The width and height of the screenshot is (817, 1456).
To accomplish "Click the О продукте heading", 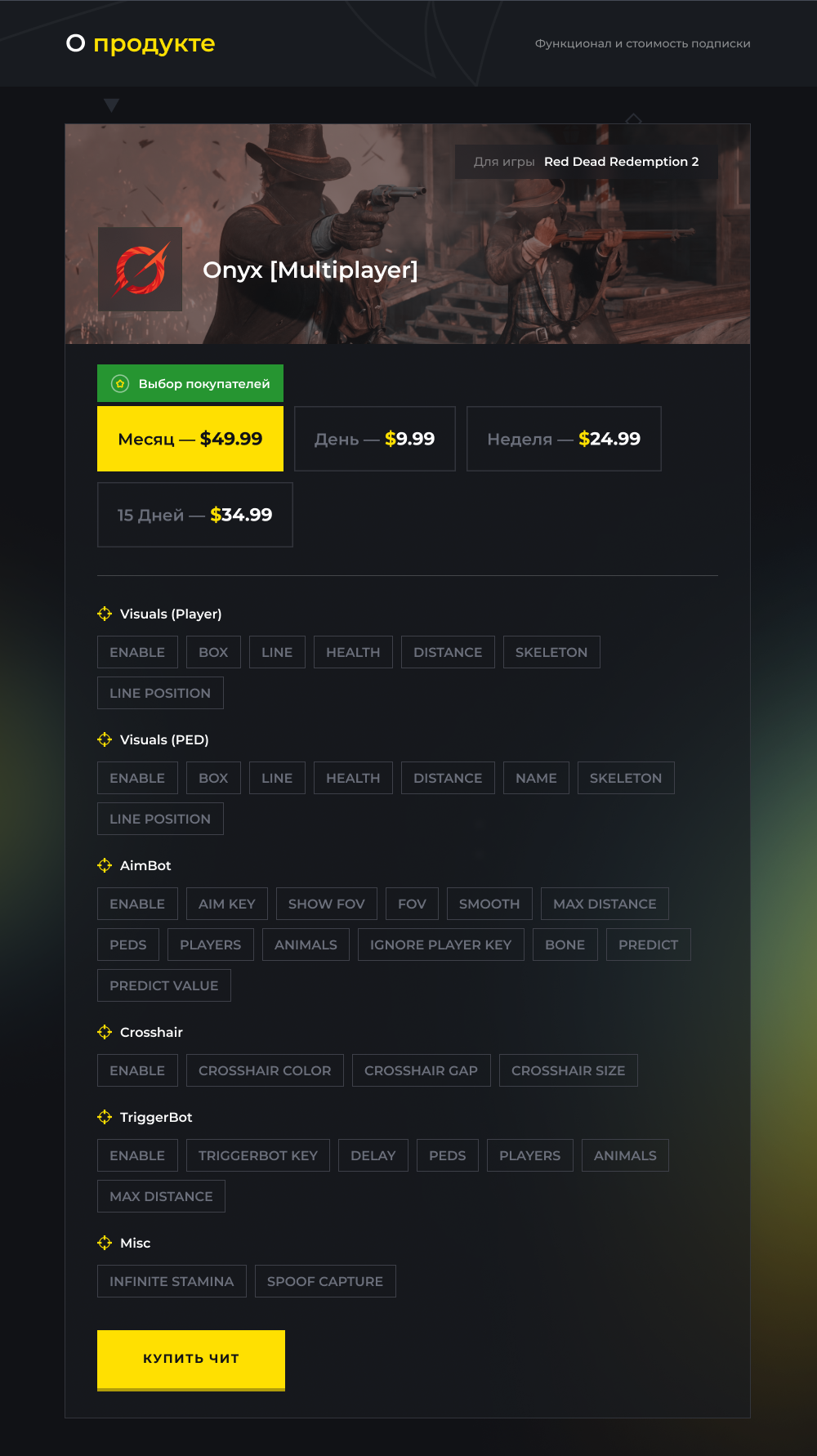I will (x=141, y=43).
